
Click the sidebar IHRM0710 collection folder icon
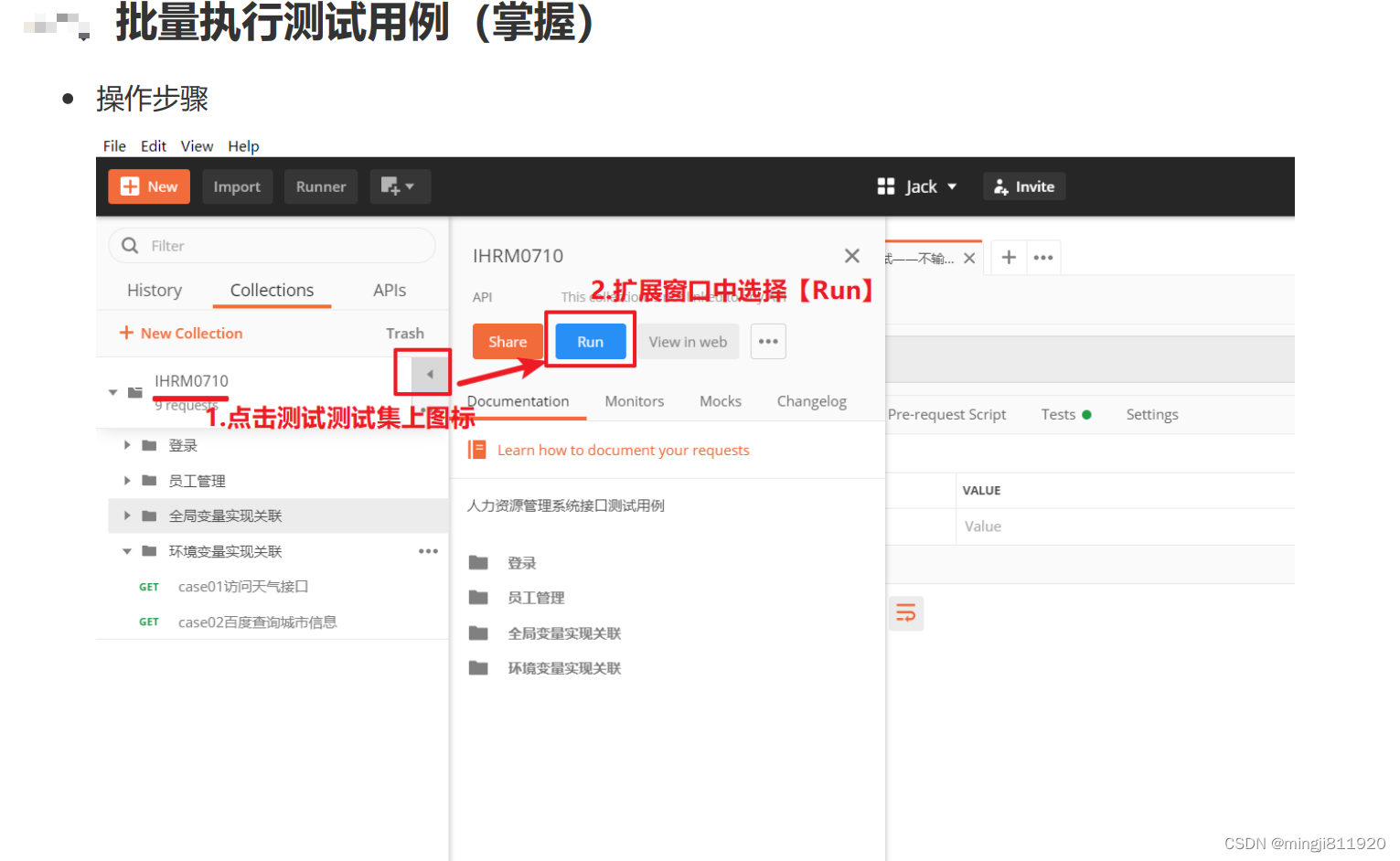click(135, 392)
